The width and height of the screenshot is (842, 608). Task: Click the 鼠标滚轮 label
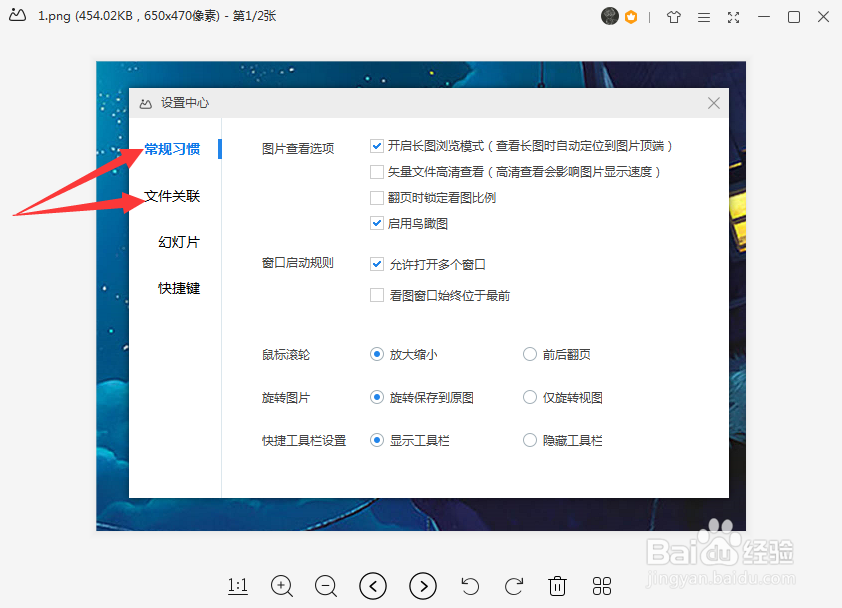[286, 354]
